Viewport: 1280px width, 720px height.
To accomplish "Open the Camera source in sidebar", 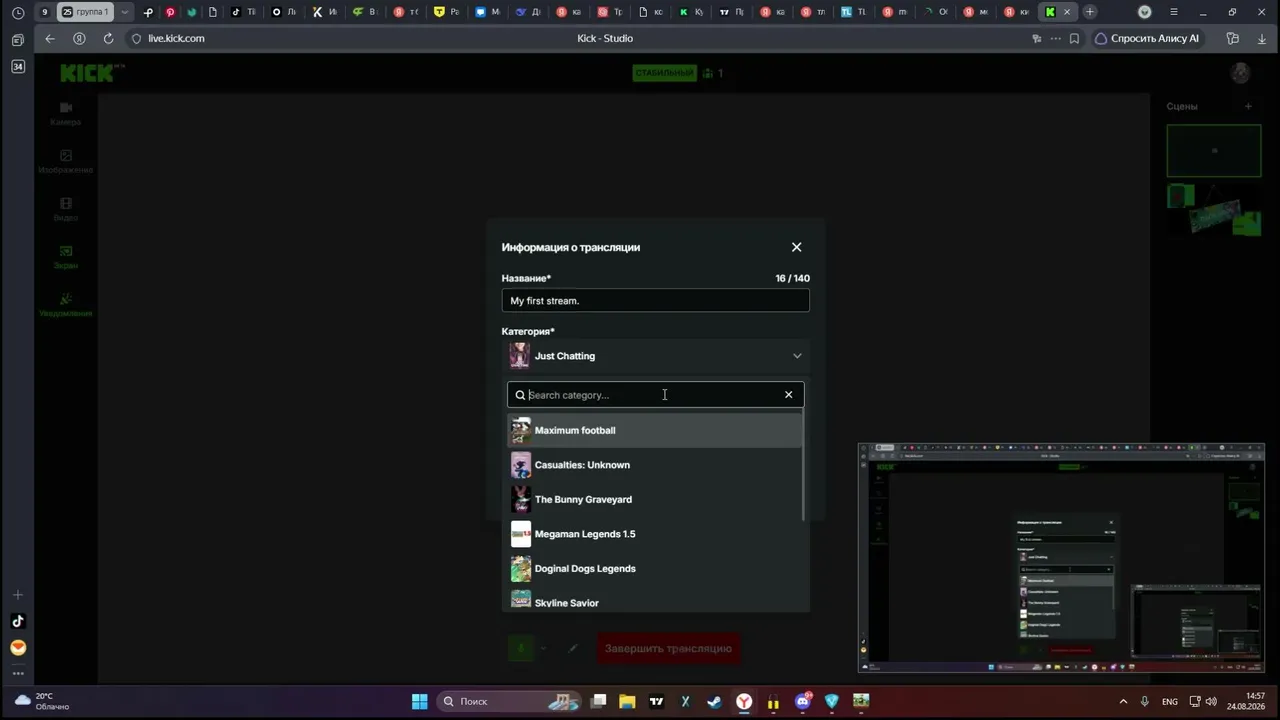I will 66,113.
